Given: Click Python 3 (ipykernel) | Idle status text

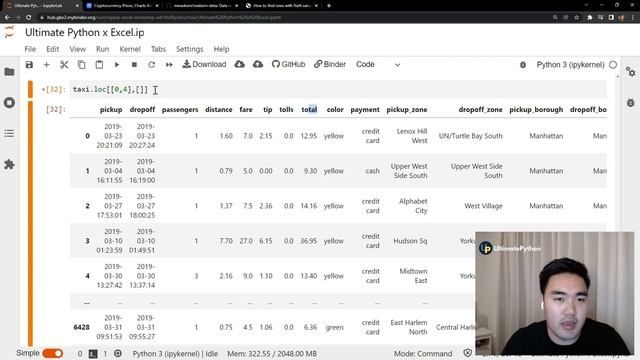Looking at the screenshot, I should pos(175,354).
